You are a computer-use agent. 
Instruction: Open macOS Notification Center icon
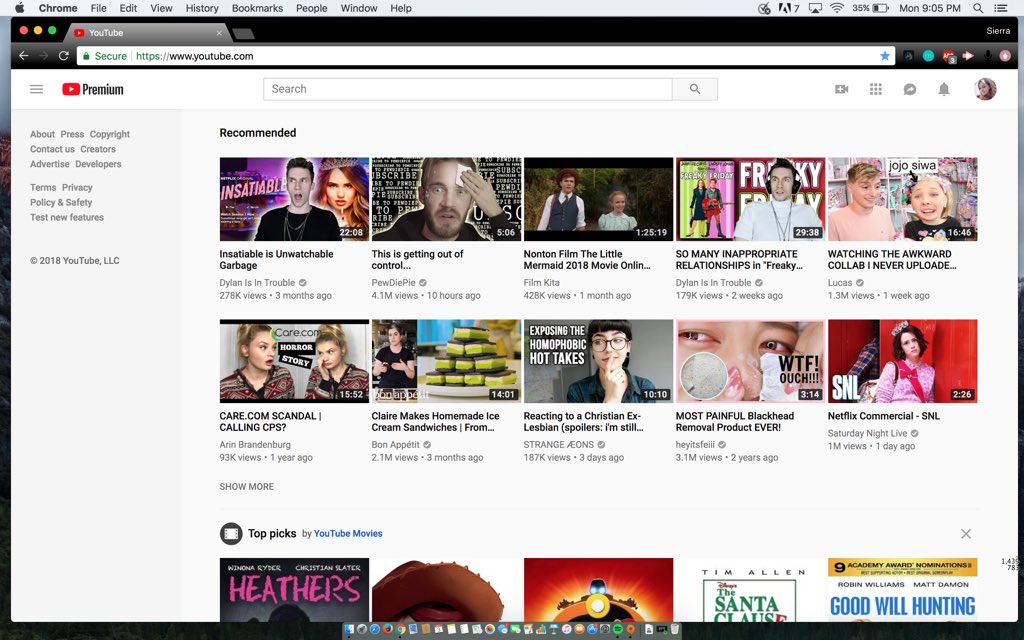pos(1000,8)
